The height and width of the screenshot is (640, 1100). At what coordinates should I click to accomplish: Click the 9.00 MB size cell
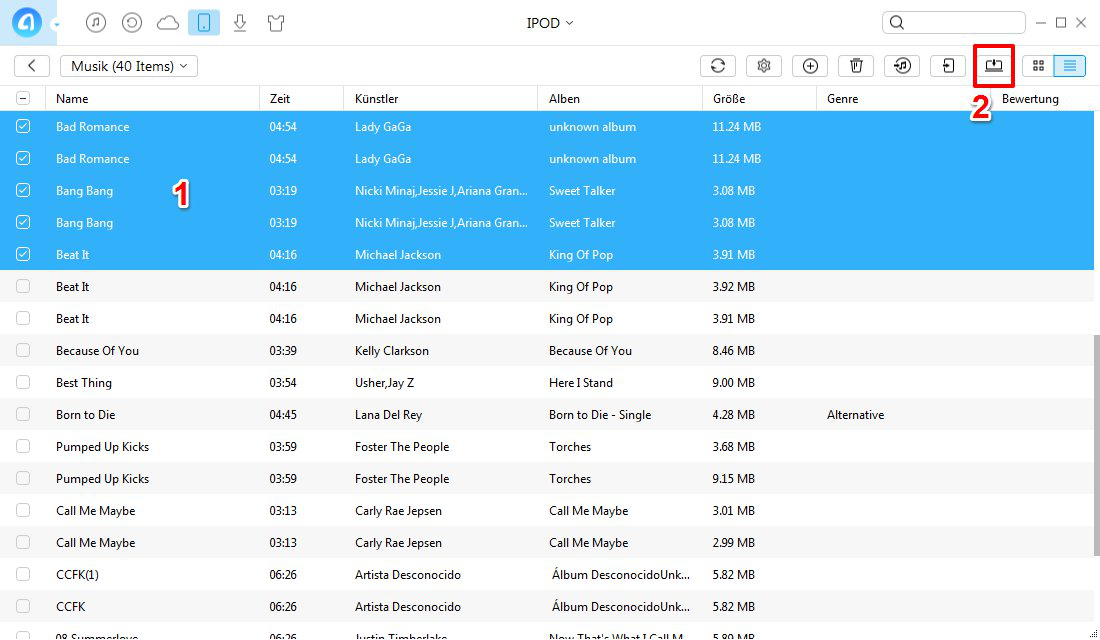click(734, 382)
